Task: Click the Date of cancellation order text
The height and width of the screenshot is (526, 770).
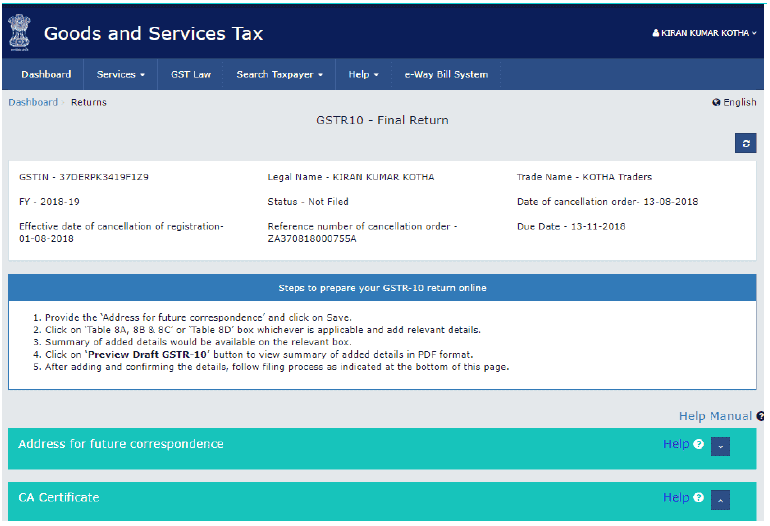Action: [607, 202]
